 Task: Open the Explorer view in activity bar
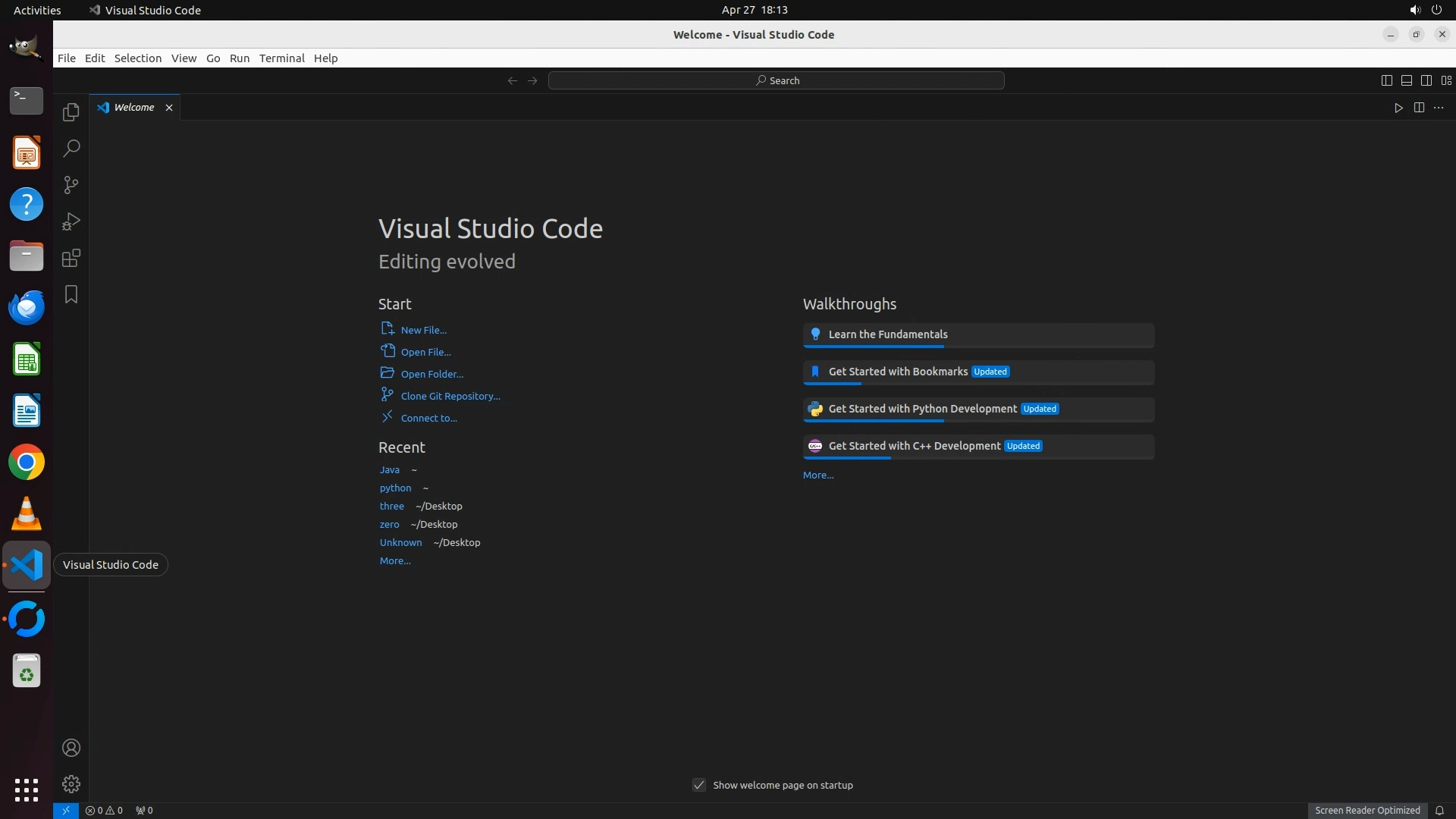tap(71, 112)
